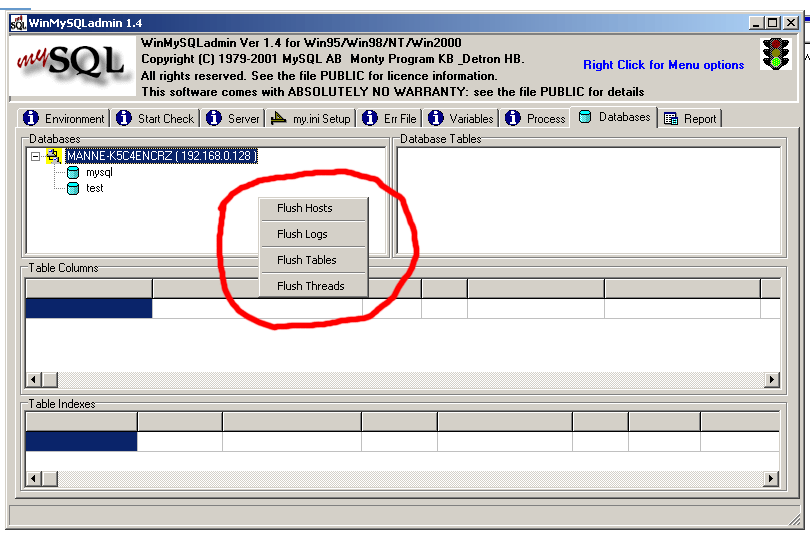Open the Server tab
The width and height of the screenshot is (810, 533).
[x=233, y=118]
